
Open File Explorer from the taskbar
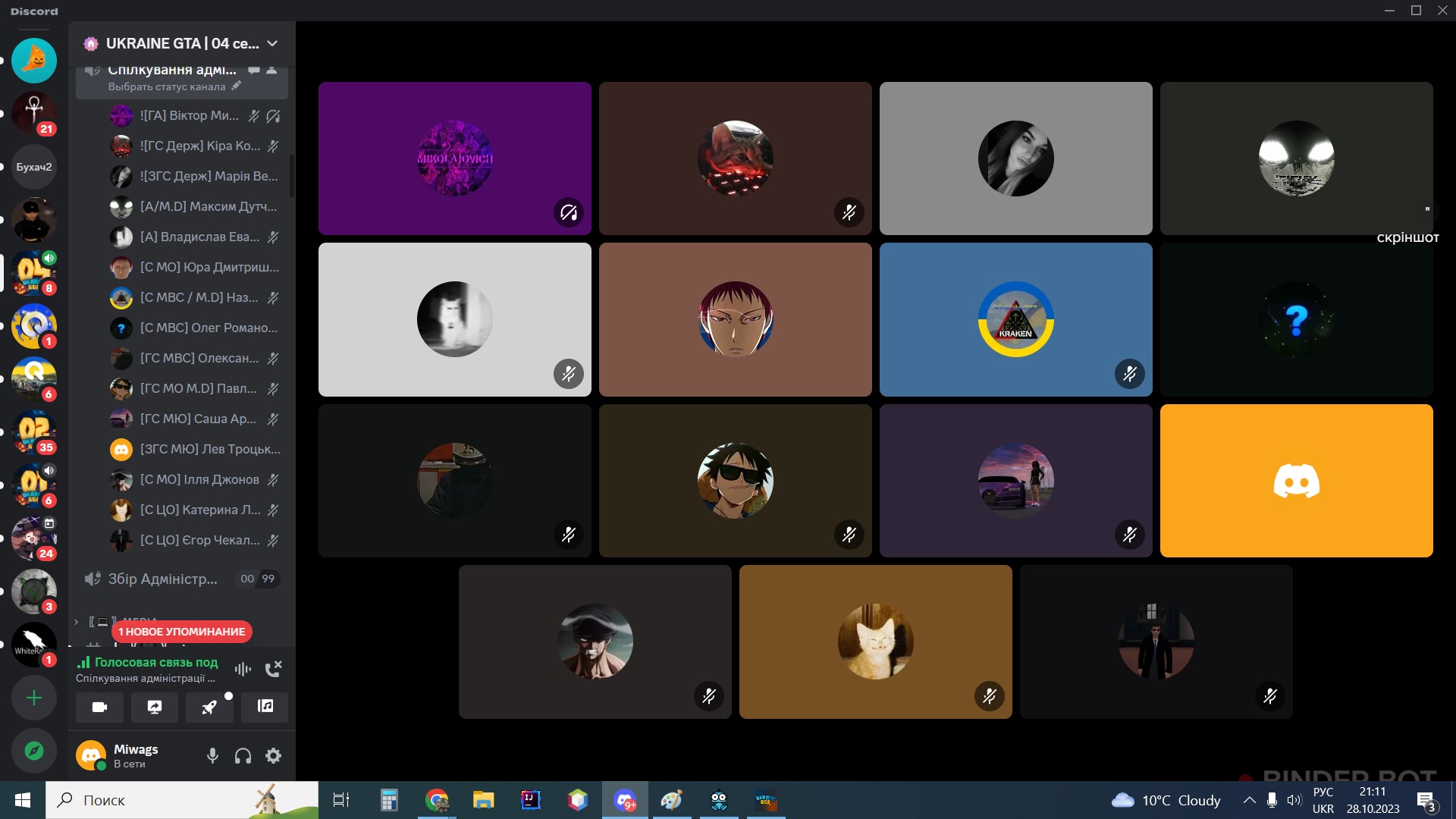click(x=483, y=800)
